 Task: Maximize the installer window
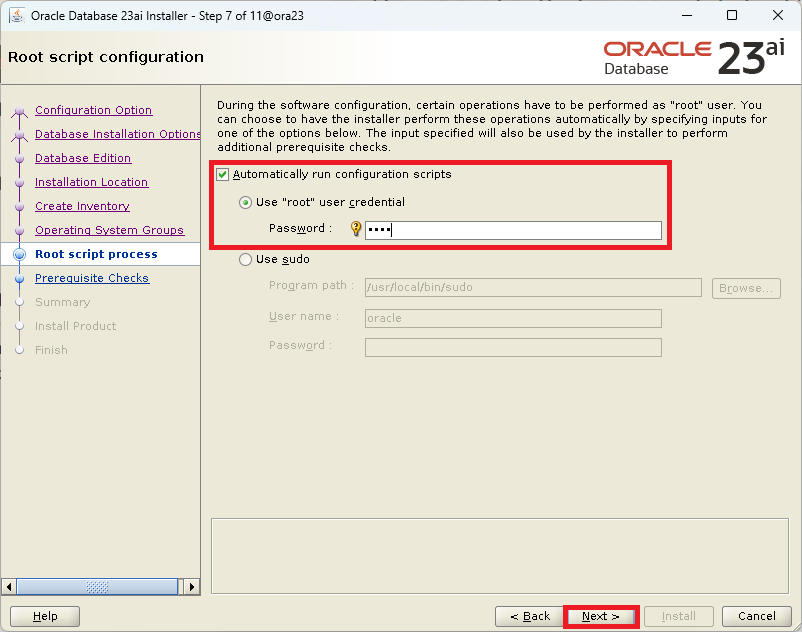(732, 15)
